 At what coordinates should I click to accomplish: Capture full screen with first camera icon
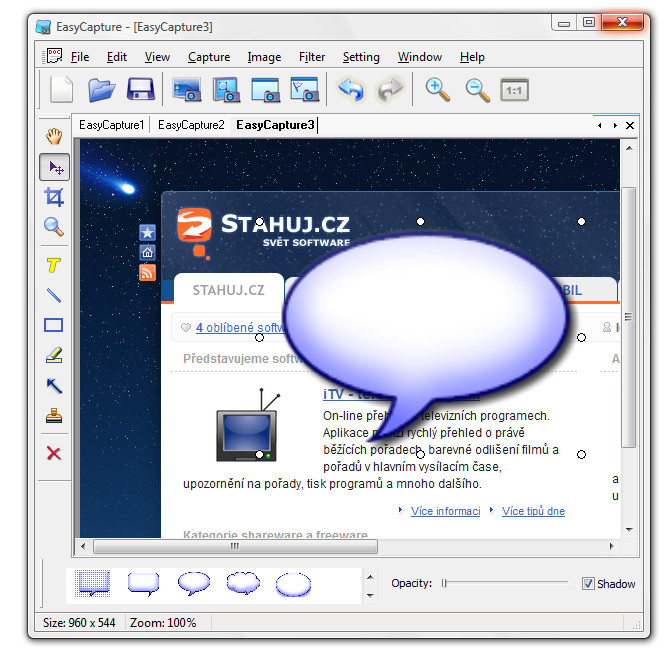coord(187,90)
